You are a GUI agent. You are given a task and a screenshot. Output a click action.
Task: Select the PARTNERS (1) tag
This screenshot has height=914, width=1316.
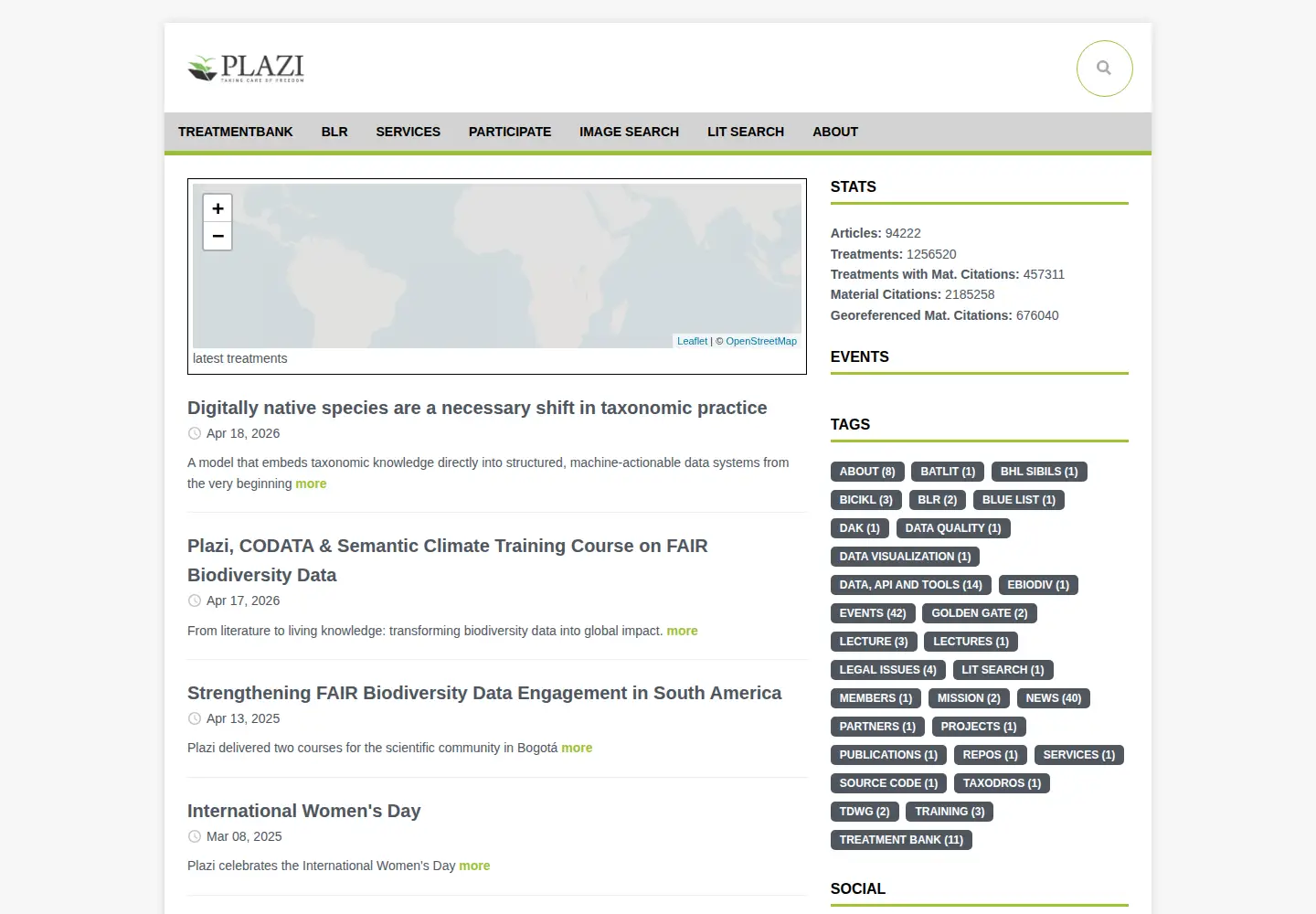[877, 727]
